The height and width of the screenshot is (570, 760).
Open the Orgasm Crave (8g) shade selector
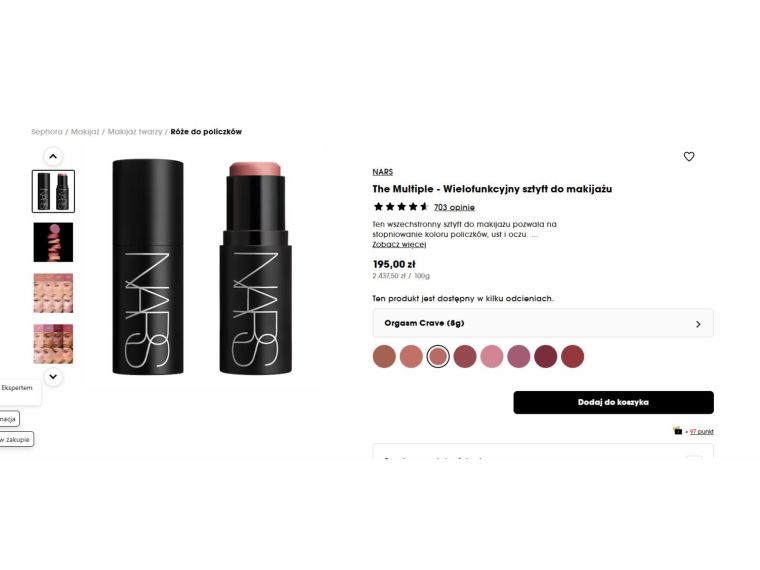click(543, 323)
